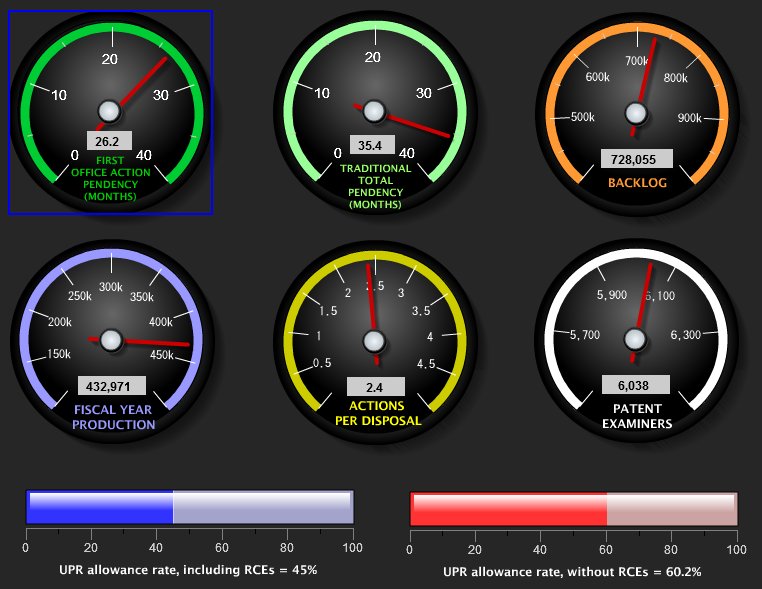762x589 pixels.
Task: Click "UPR allowance rate, including RCEs" caption
Action: tap(188, 570)
